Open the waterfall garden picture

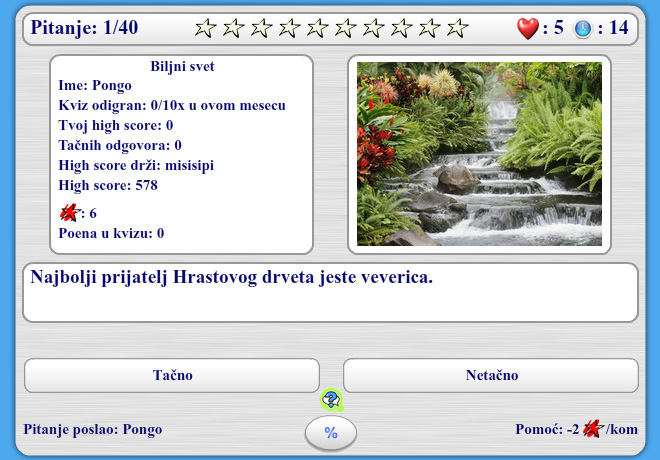click(479, 154)
